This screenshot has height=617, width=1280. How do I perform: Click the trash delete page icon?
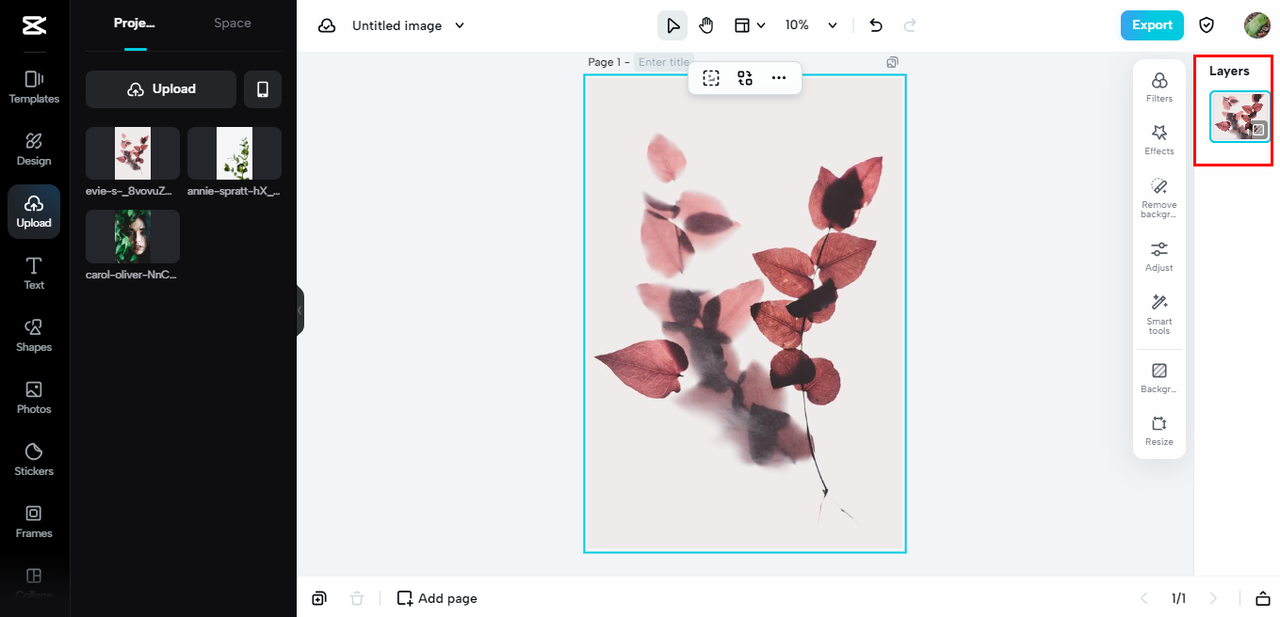(x=357, y=598)
